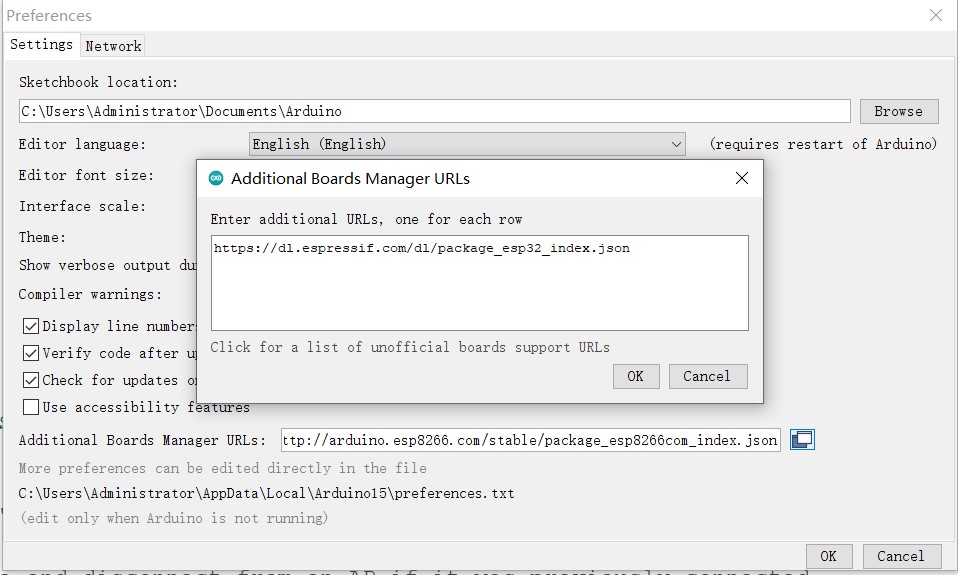
Task: Toggle Verify code after upload checkbox
Action: [x=31, y=353]
